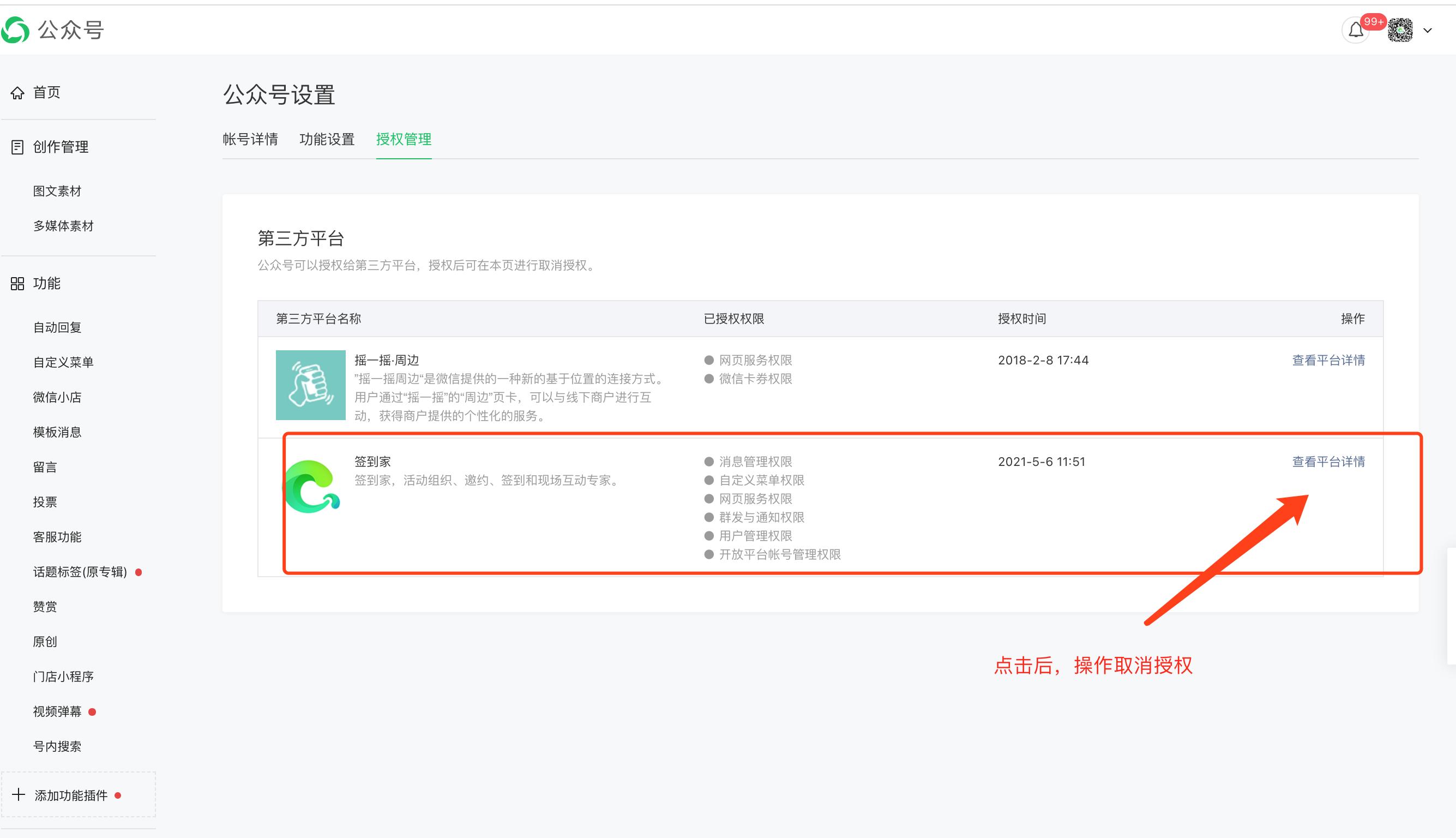The height and width of the screenshot is (838, 1456).
Task: Open 视频弹幕 item
Action: pos(57,711)
